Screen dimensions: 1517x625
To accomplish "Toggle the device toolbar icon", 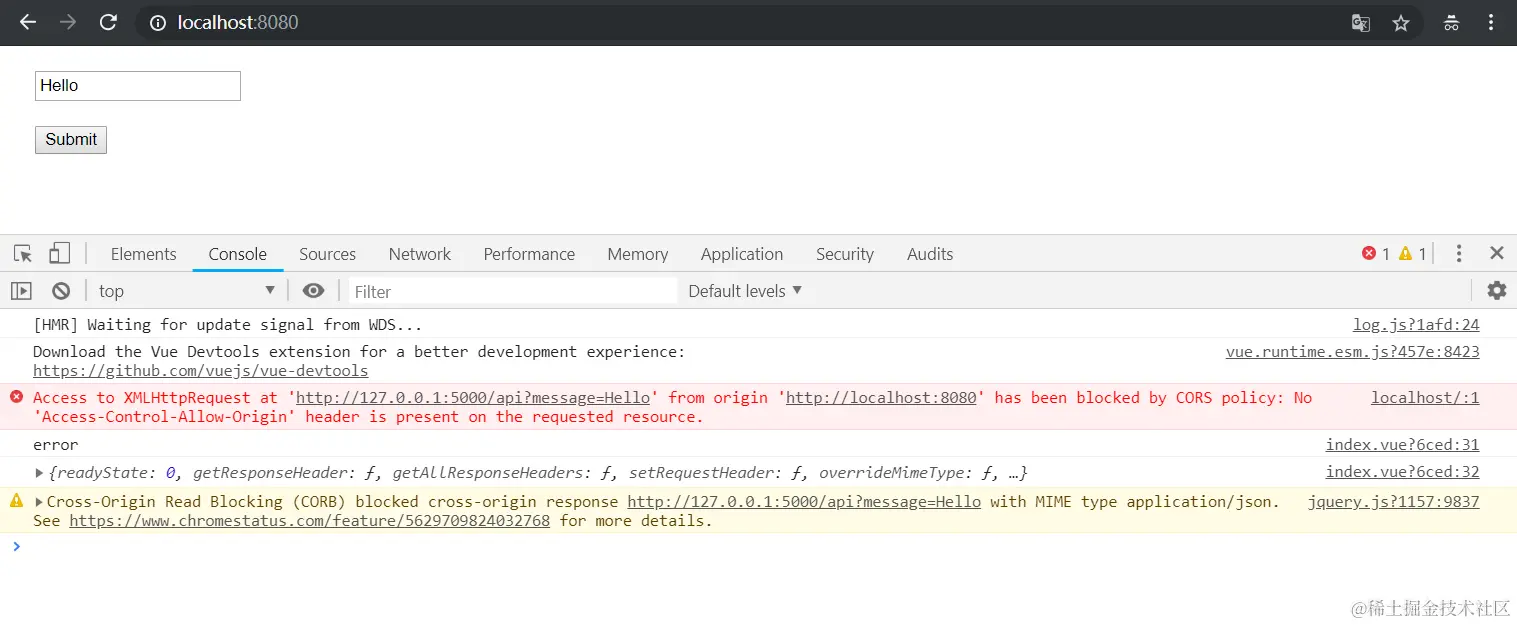I will point(60,253).
